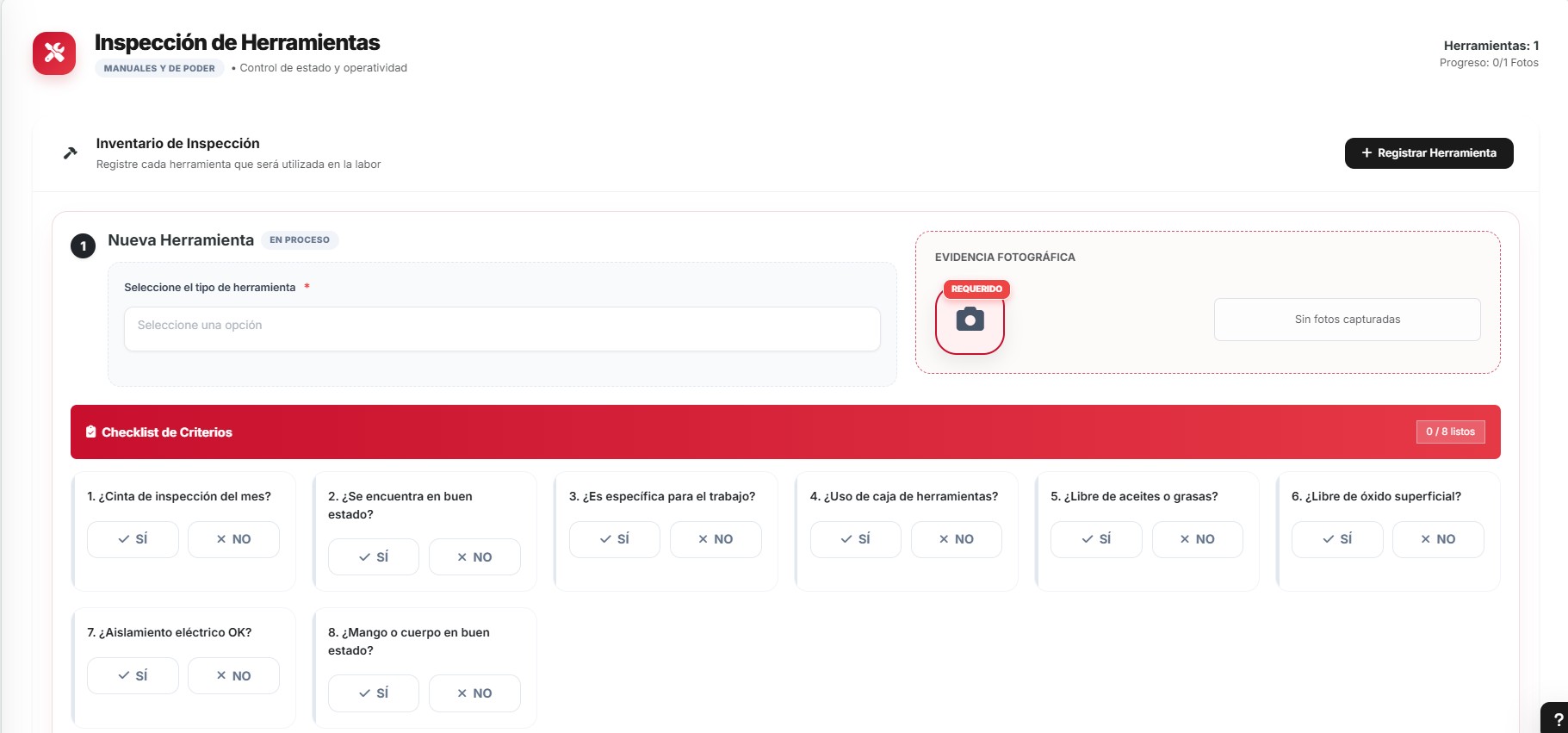
Task: Click the hammer icon beside Inventario de Inspección
Action: [x=71, y=153]
